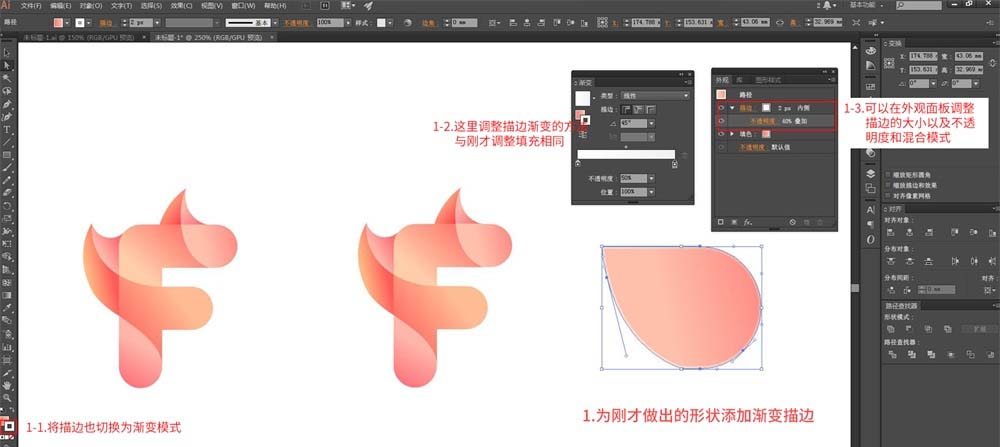
Task: Click 填色 swatch in Appearance panel
Action: [x=766, y=135]
